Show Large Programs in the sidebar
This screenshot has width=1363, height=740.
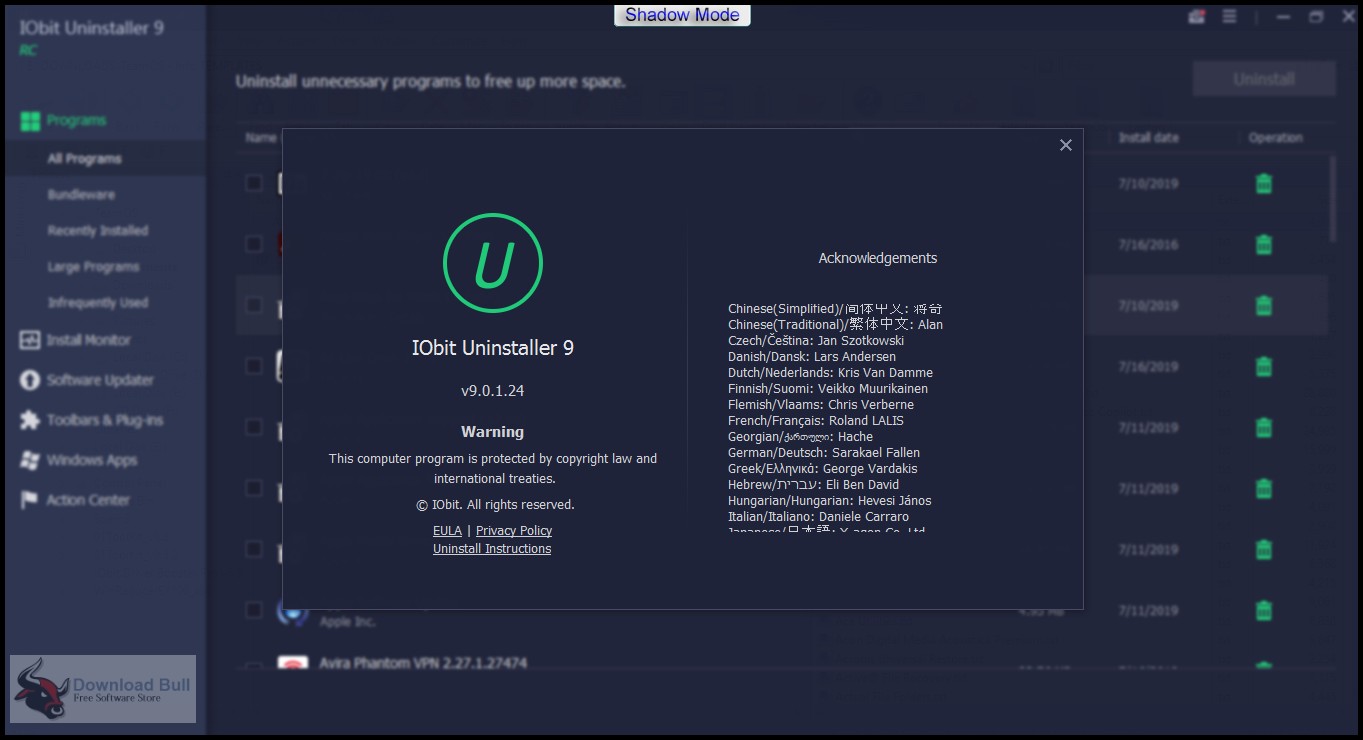(x=94, y=267)
